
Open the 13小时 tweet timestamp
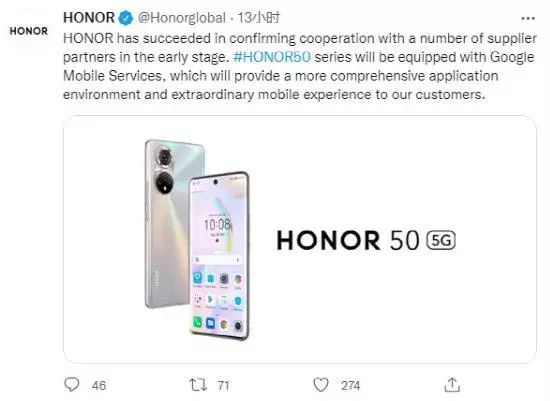point(259,18)
